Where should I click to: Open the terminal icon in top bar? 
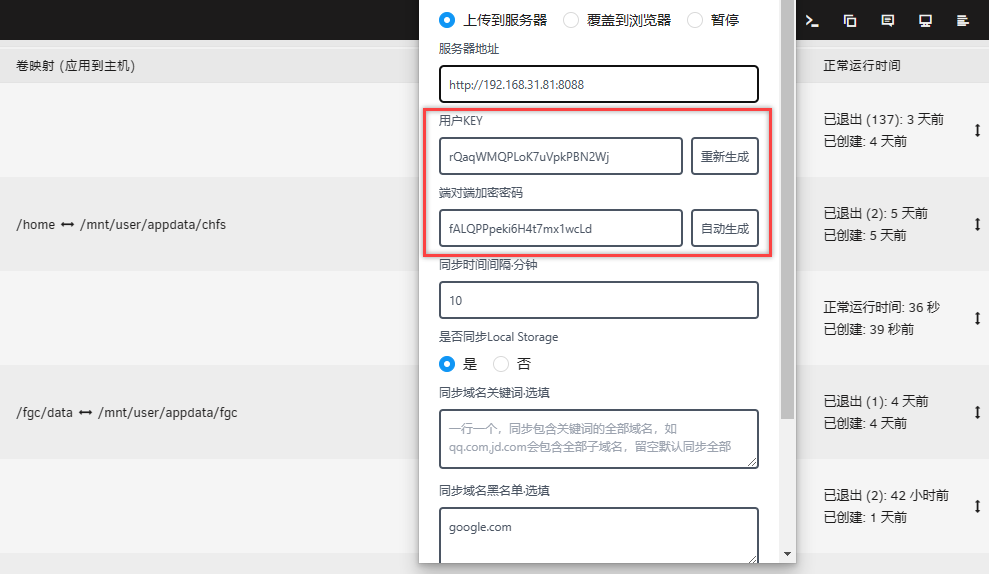(812, 21)
